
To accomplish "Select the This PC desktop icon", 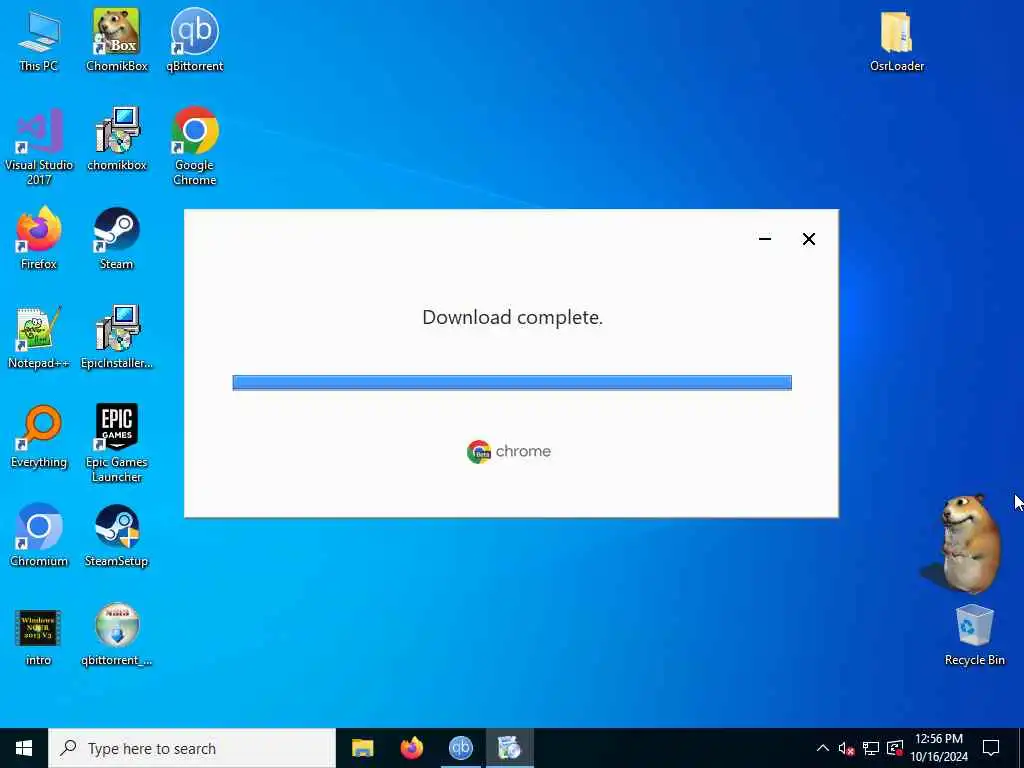I will (x=39, y=39).
